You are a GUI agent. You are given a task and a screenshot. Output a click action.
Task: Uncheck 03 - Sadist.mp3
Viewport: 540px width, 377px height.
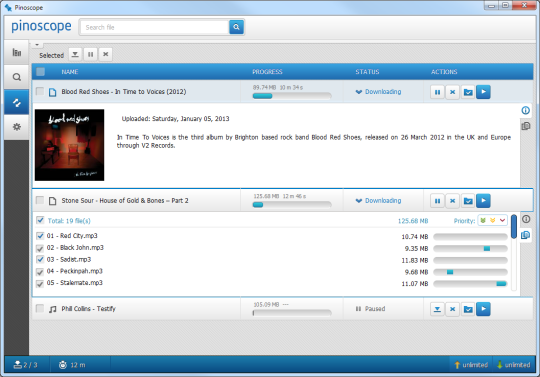[40, 259]
